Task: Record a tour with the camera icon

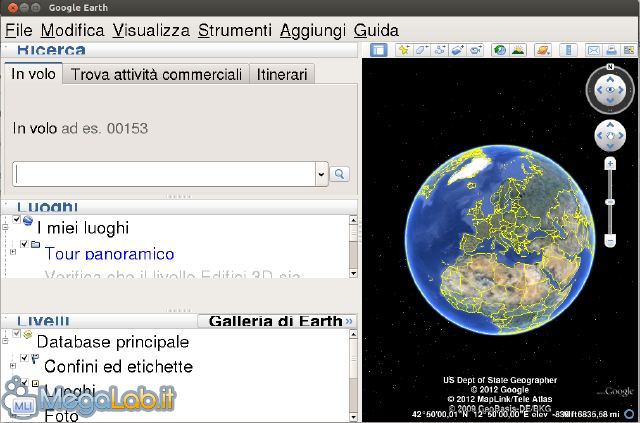Action: [476, 50]
